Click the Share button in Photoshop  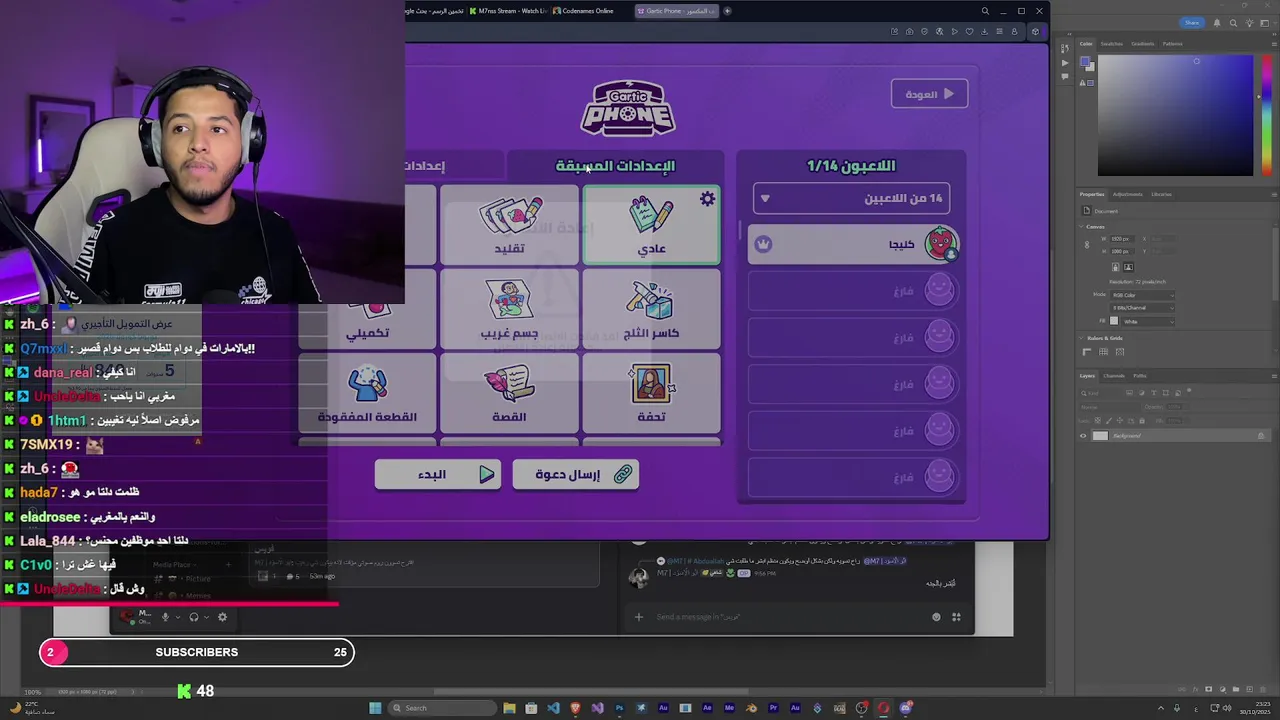pyautogui.click(x=1192, y=22)
